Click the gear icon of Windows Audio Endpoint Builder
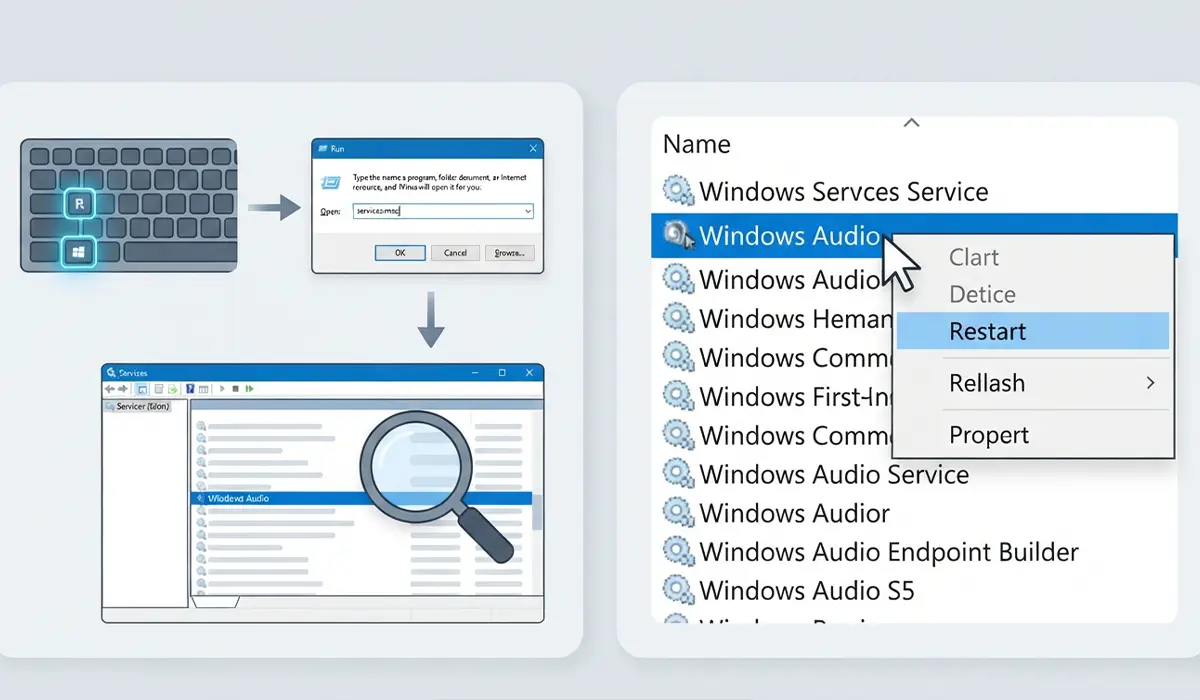The image size is (1200, 700). [x=679, y=551]
